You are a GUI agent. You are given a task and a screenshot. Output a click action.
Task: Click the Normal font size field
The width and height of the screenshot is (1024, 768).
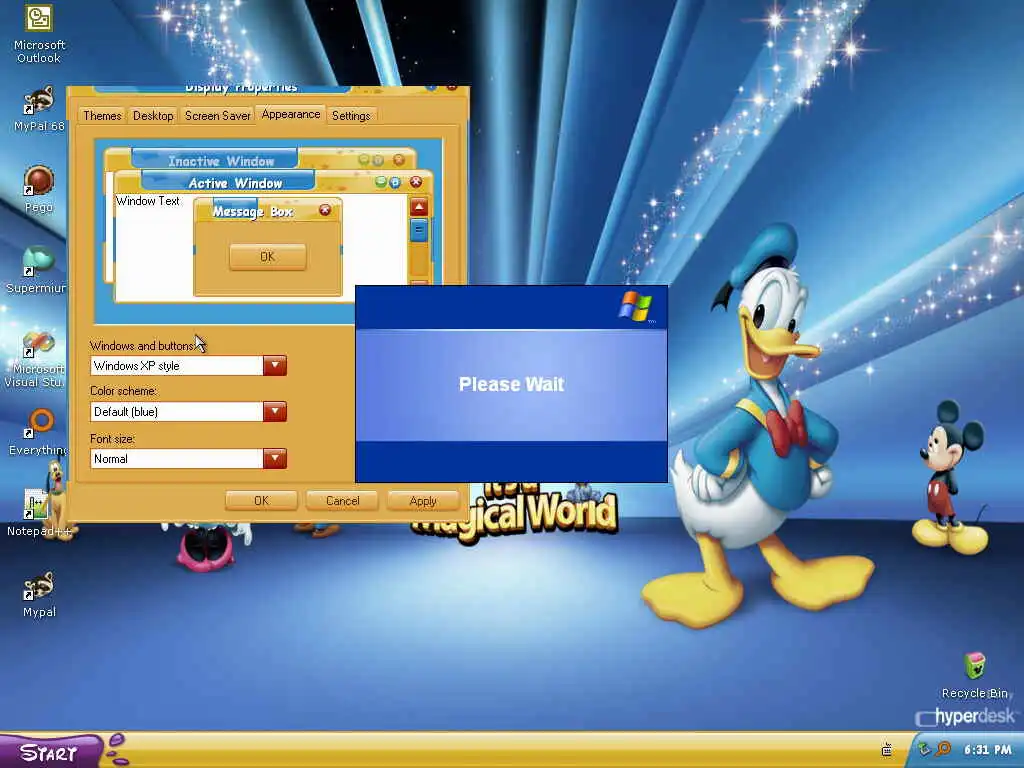point(176,458)
